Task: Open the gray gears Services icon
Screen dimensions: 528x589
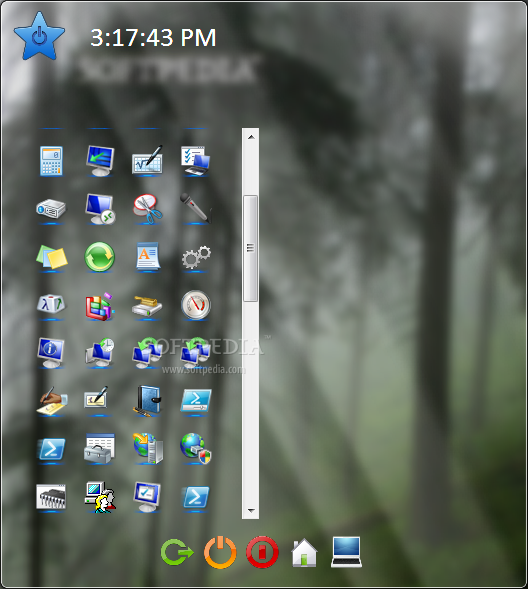Action: (196, 257)
